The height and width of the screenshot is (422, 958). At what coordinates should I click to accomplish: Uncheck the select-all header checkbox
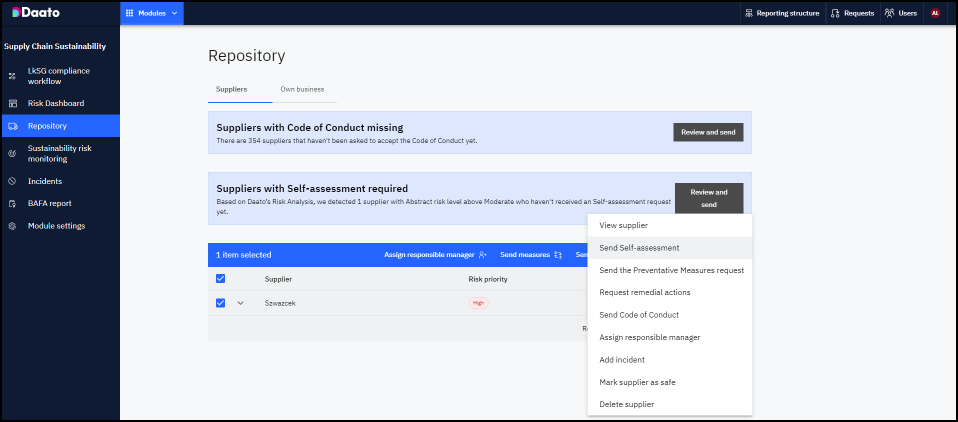221,279
